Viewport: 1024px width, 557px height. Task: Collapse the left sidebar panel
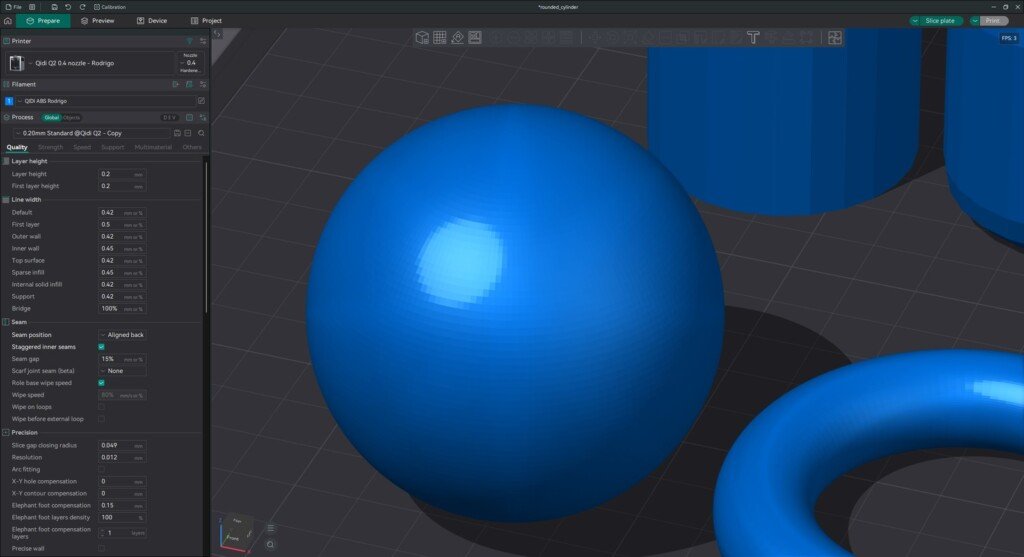coord(217,34)
